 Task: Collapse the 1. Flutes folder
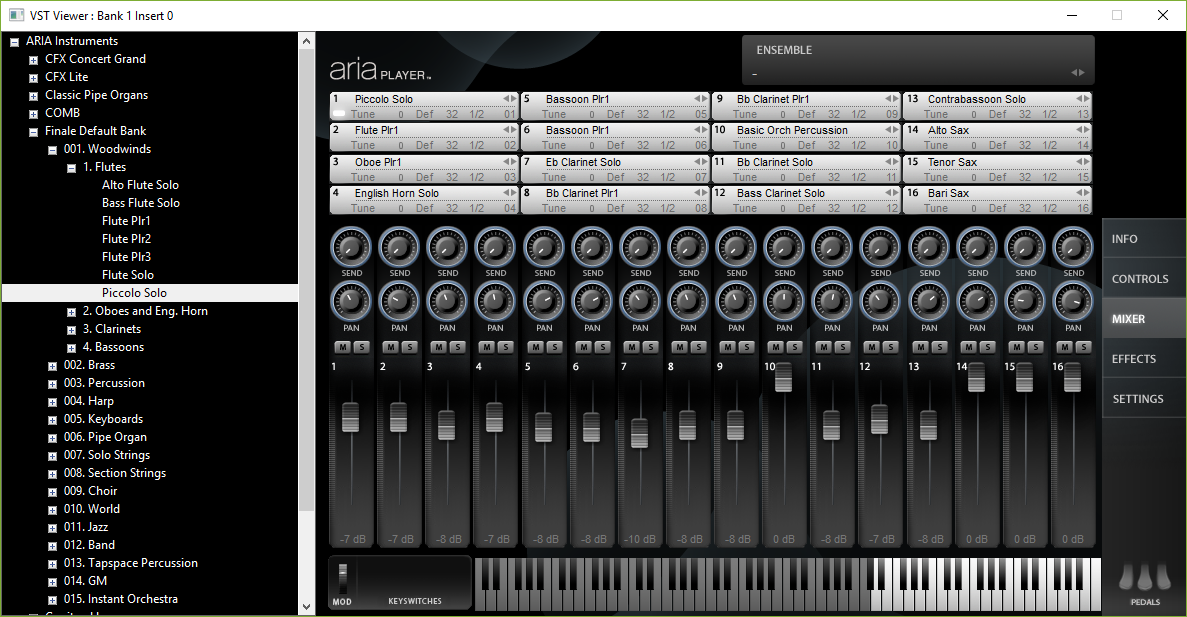[x=71, y=169]
